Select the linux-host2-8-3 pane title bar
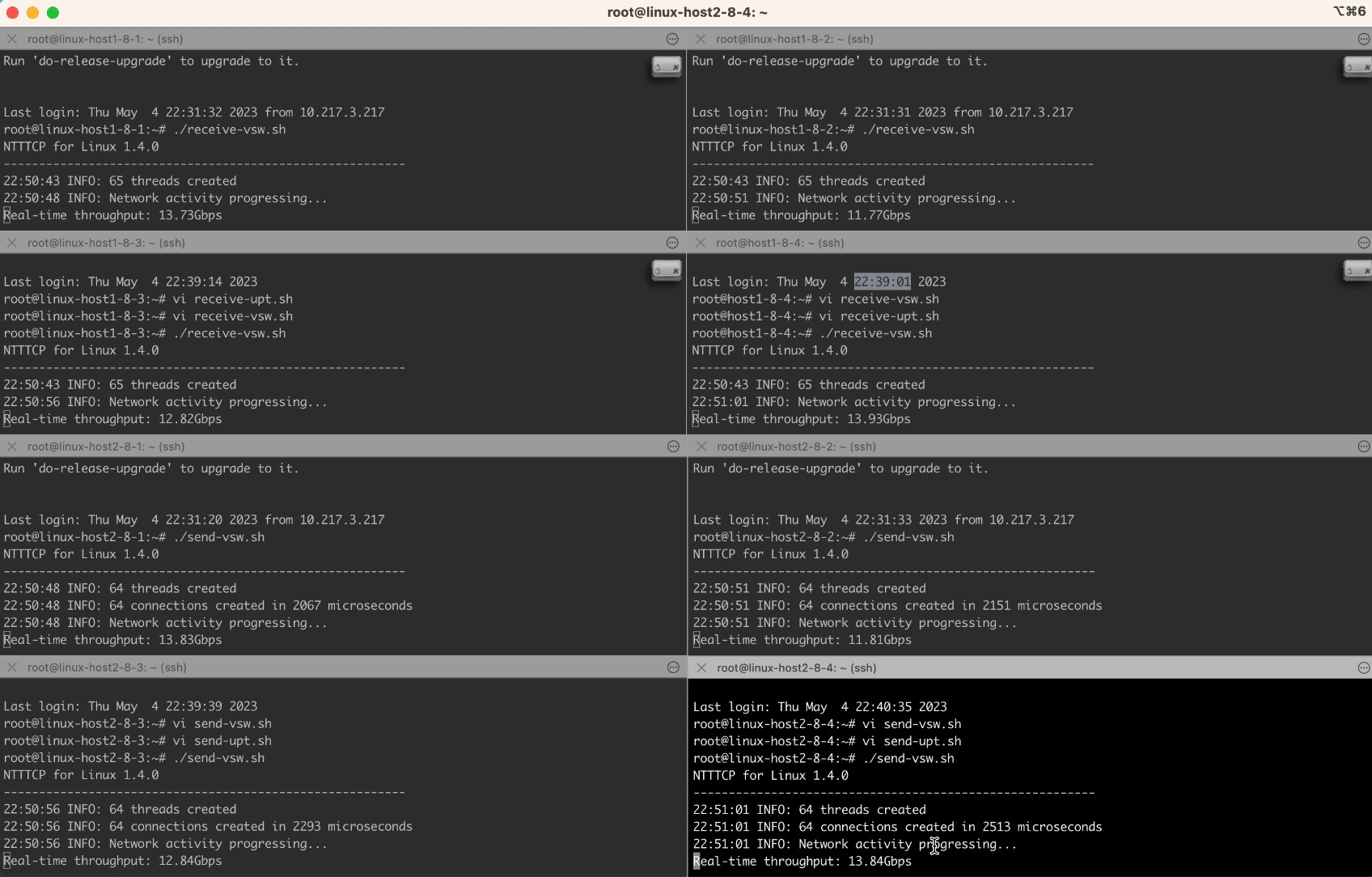Viewport: 1372px width, 877px height. (x=340, y=667)
